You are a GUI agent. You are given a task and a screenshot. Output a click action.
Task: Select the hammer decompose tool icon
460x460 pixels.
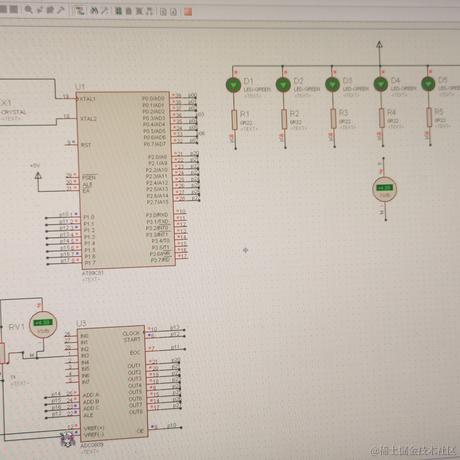coord(61,10)
